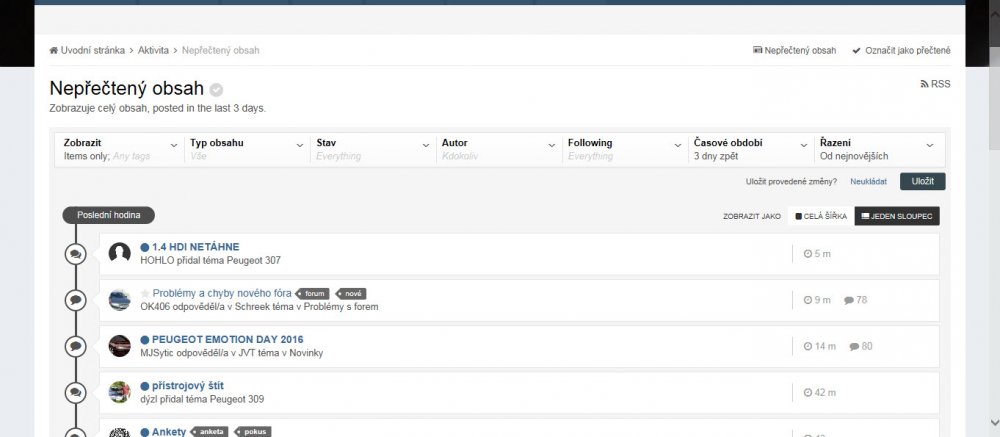Switch view to CELÁ ŠÍŘKA
1000x437 pixels.
click(x=821, y=216)
